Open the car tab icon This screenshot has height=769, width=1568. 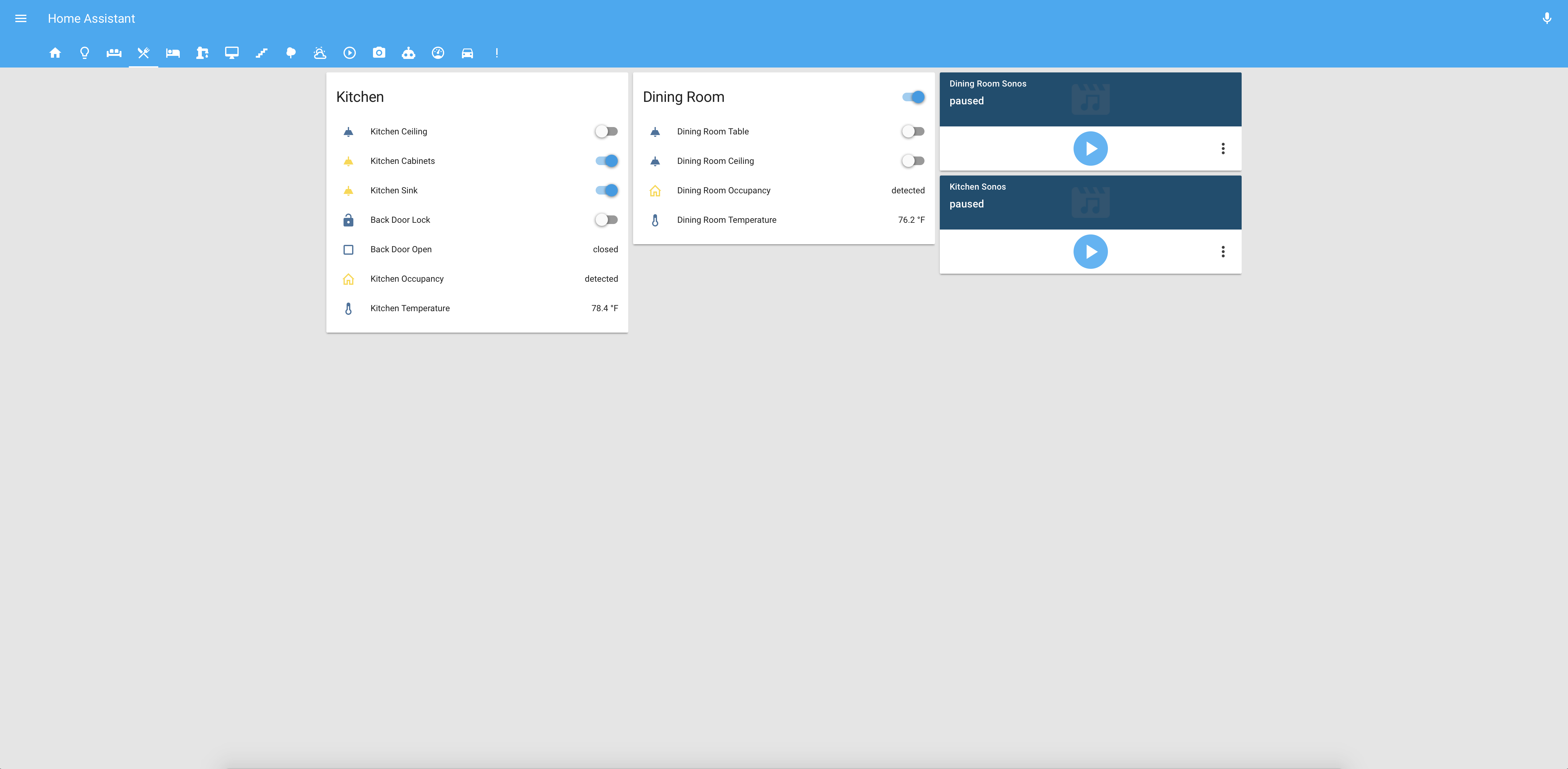[467, 53]
